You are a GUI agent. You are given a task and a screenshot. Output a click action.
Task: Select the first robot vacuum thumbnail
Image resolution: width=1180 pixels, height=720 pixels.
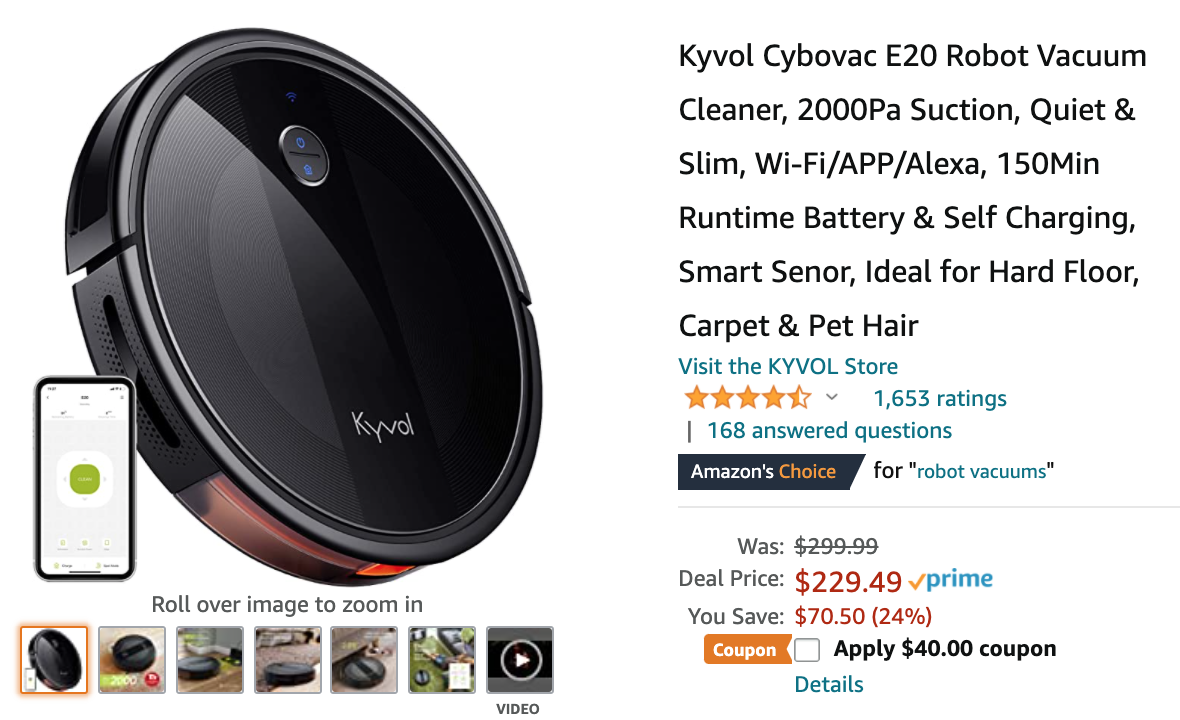[x=54, y=660]
